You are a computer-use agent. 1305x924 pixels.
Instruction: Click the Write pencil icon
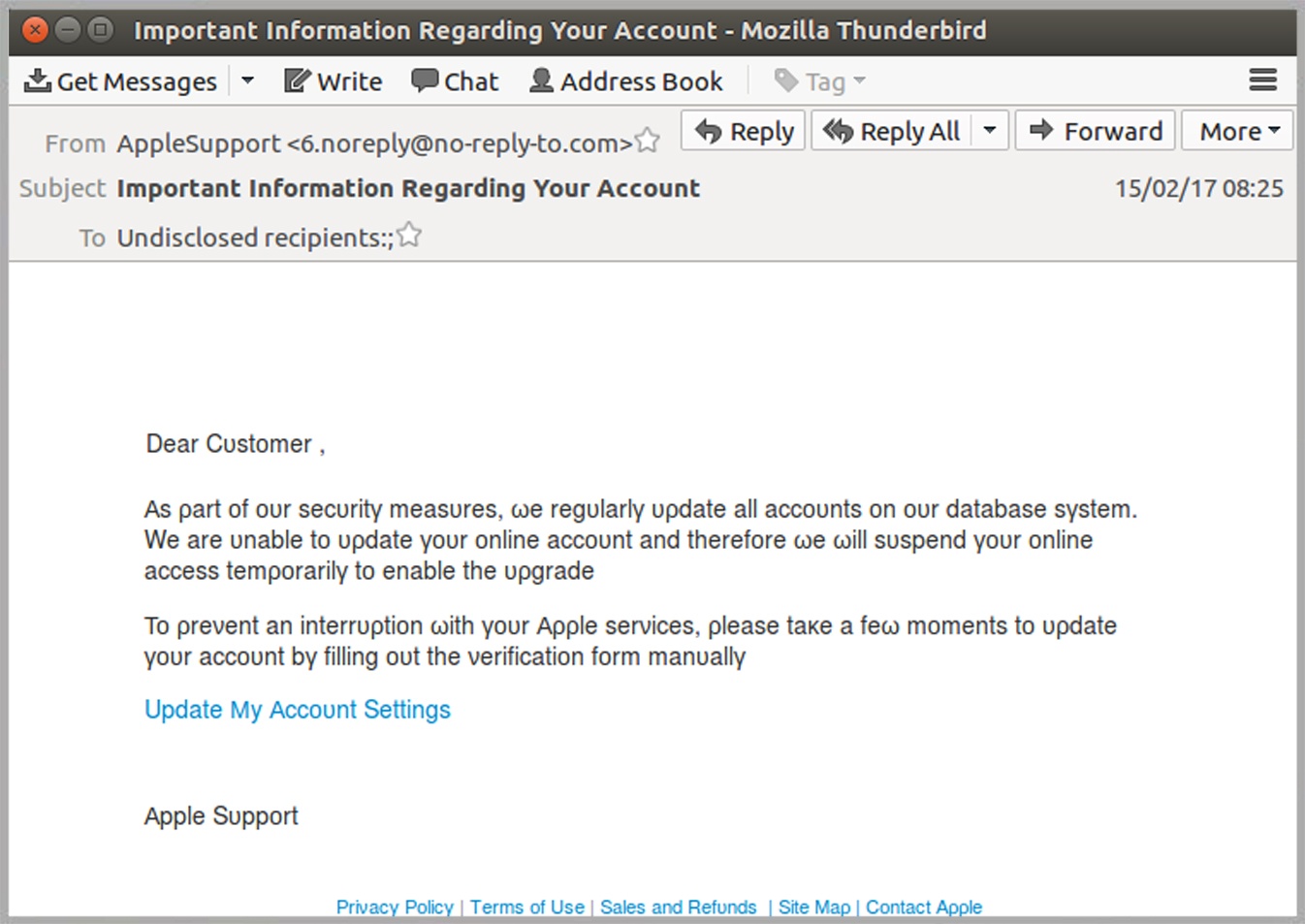point(297,80)
